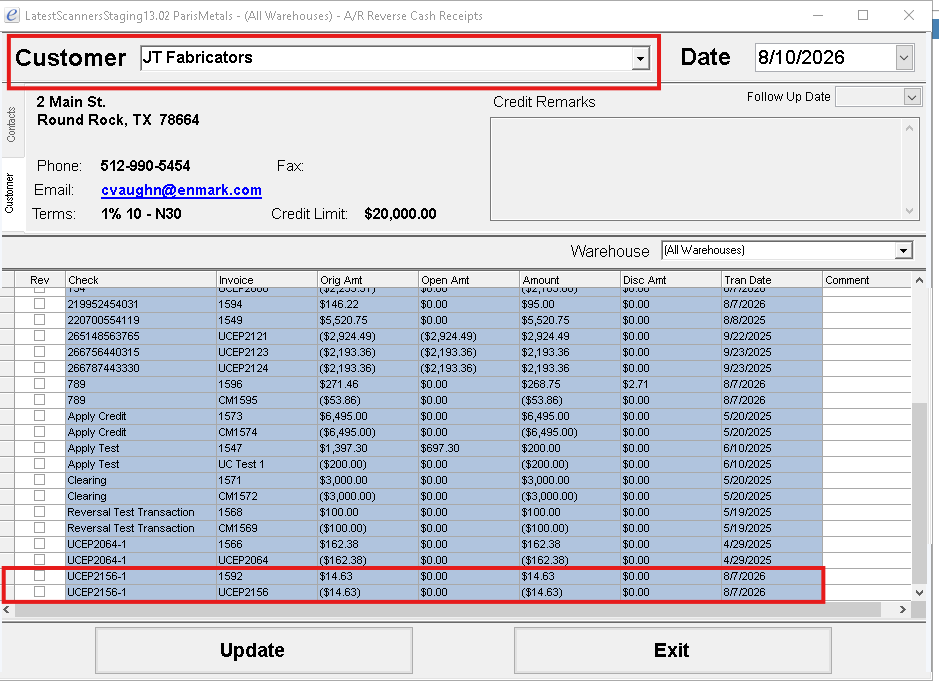The width and height of the screenshot is (939, 682).
Task: Select the $5,520.75 Orig Amt cell
Action: point(368,320)
